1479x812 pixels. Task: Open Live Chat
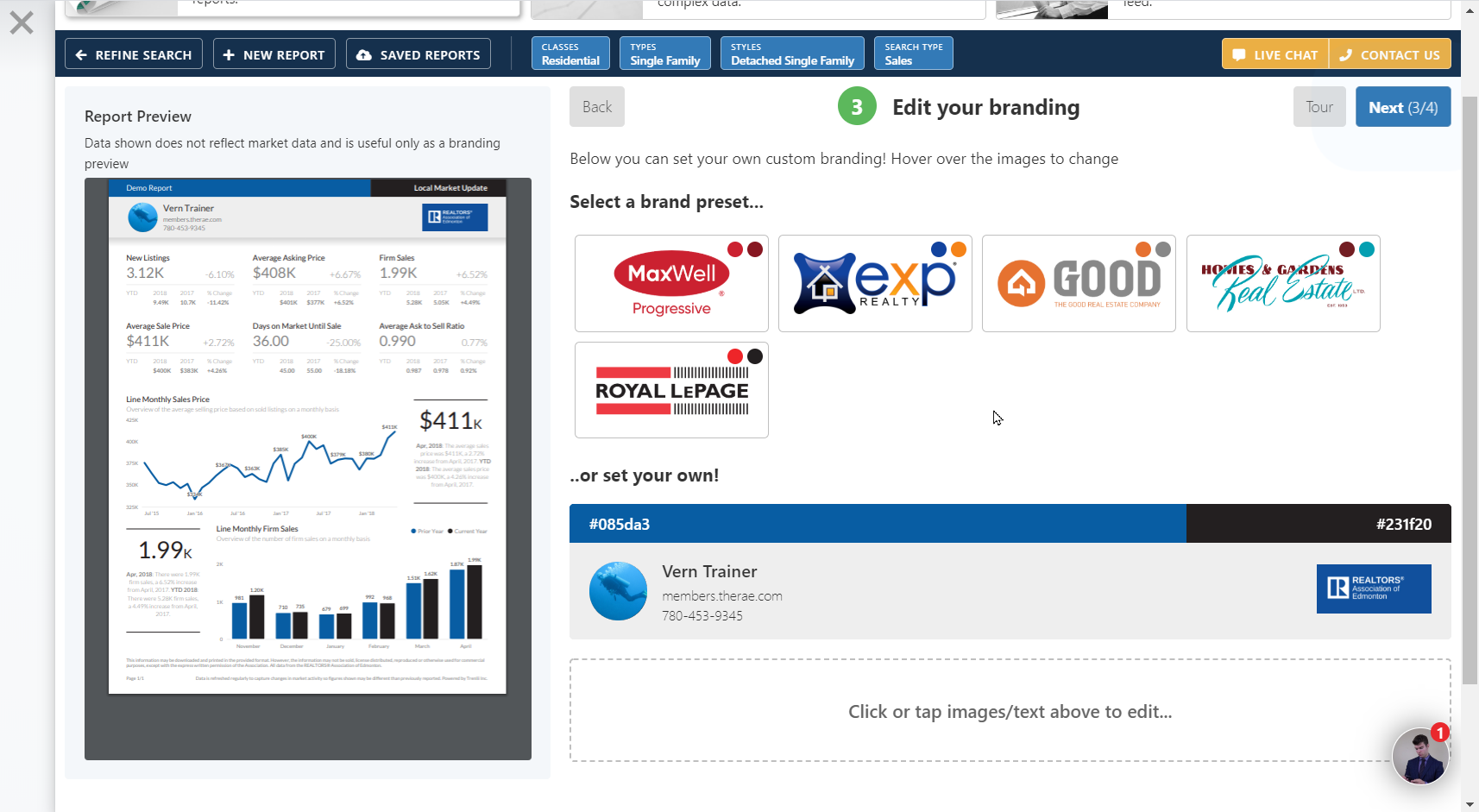tap(1275, 54)
